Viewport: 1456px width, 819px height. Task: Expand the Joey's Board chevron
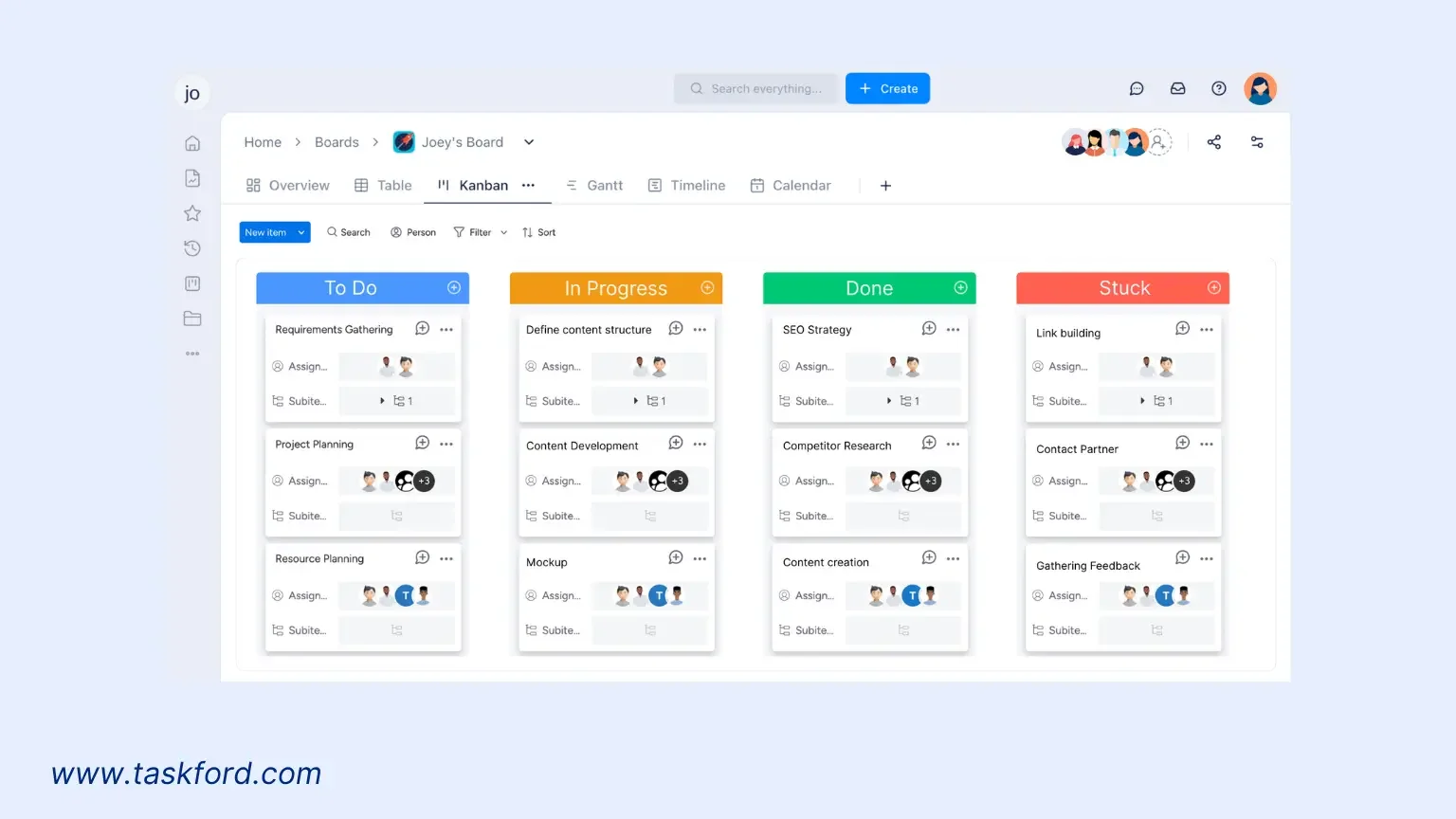click(528, 141)
